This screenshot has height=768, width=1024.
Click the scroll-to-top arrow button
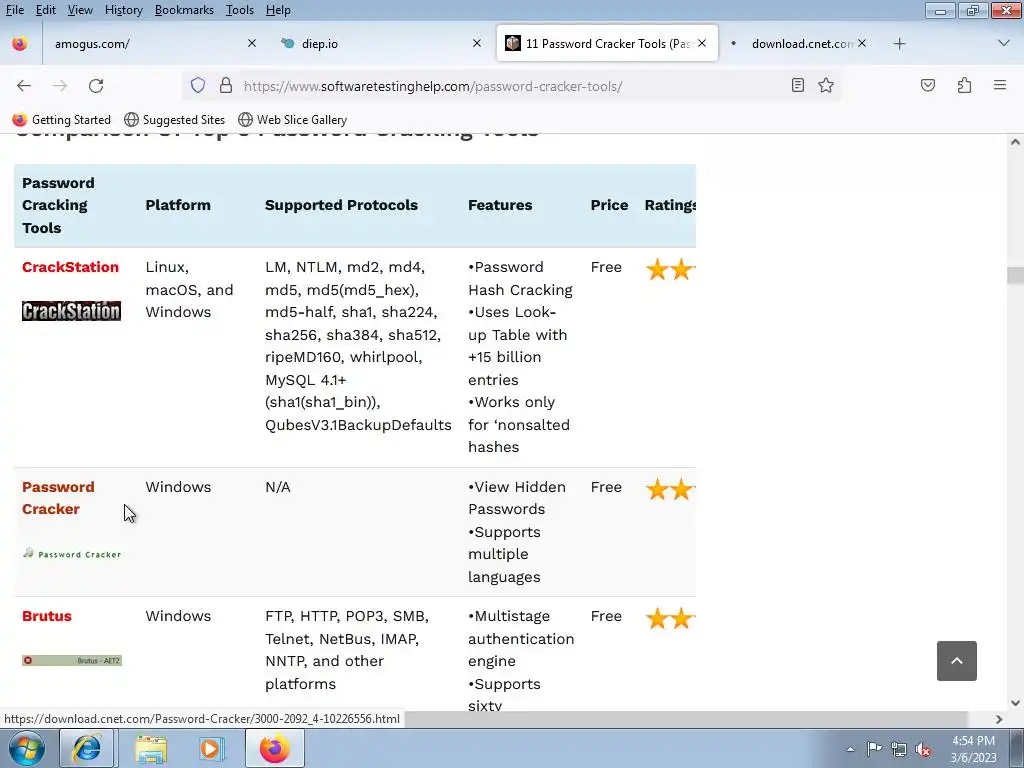coord(957,661)
